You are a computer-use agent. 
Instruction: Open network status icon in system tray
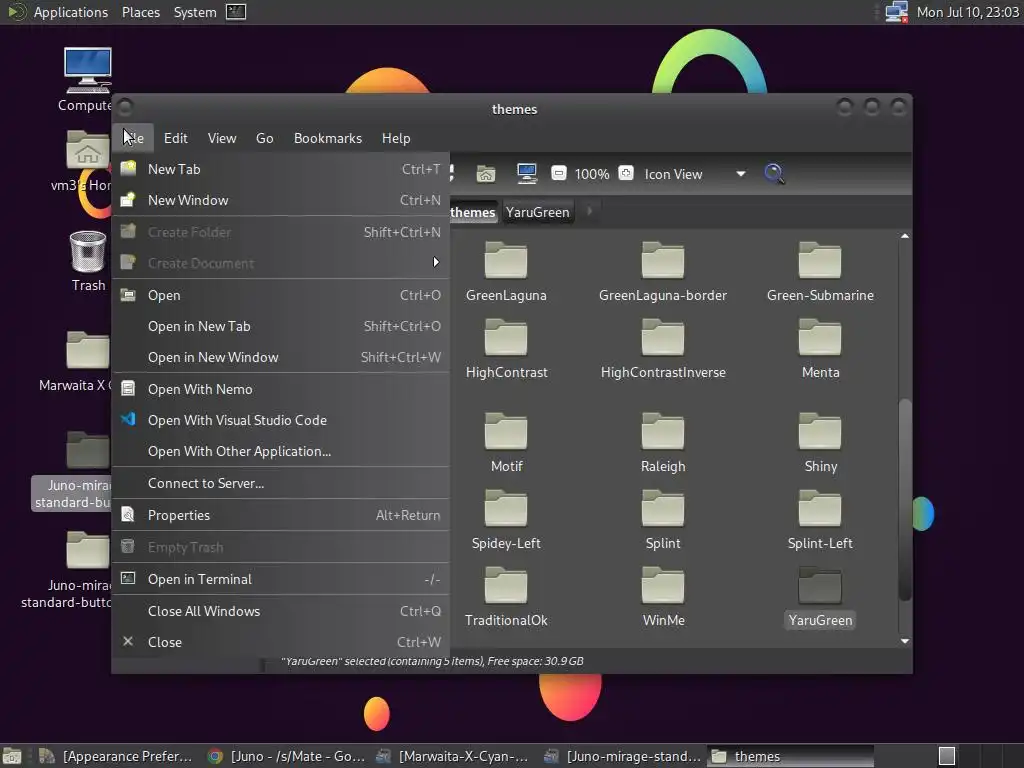click(x=896, y=12)
